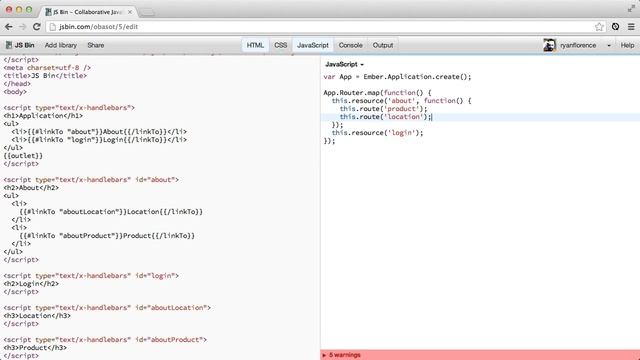Click the extension icon beside the star
Image resolution: width=640 pixels, height=360 pixels.
pyautogui.click(x=615, y=27)
